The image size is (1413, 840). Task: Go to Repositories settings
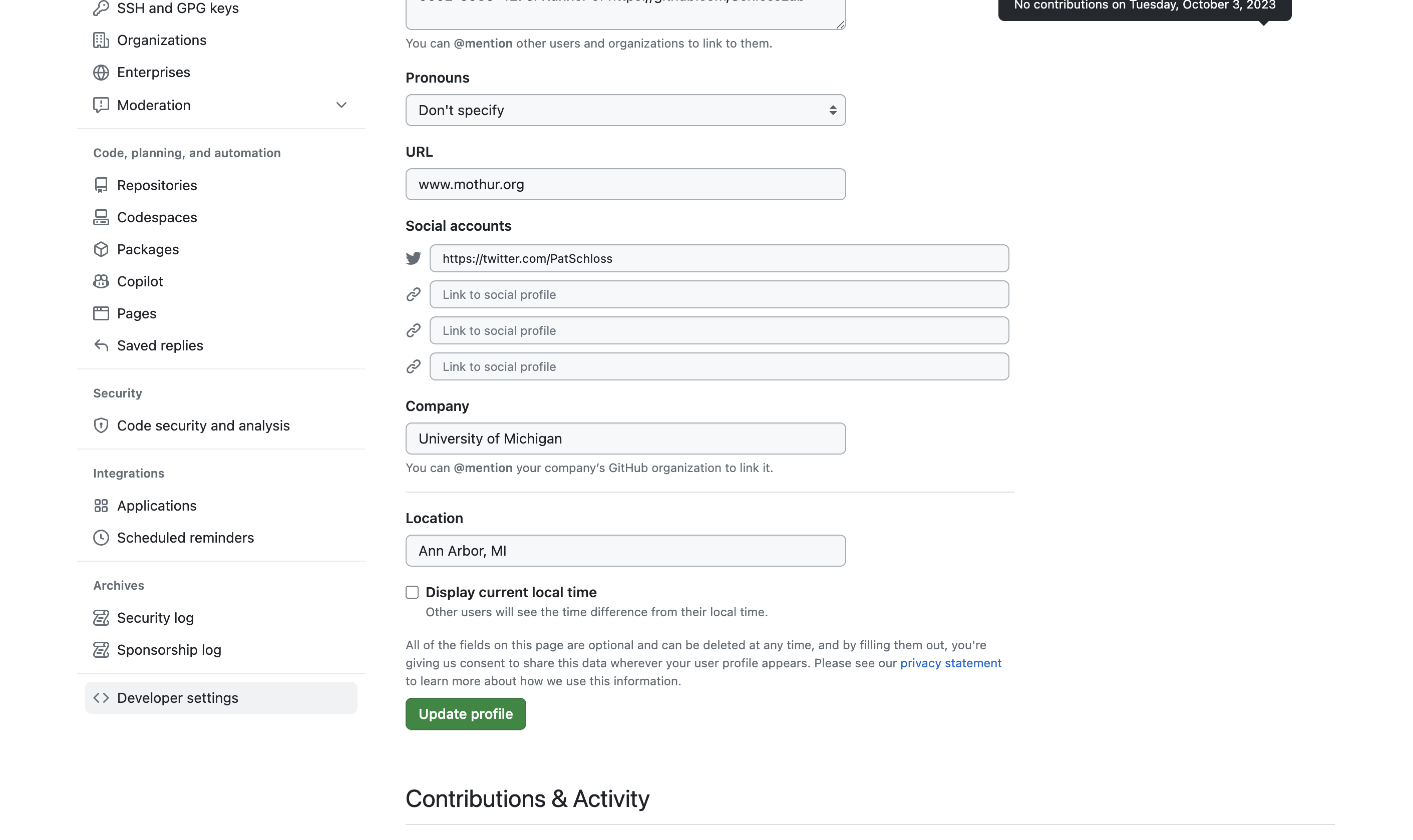tap(157, 185)
